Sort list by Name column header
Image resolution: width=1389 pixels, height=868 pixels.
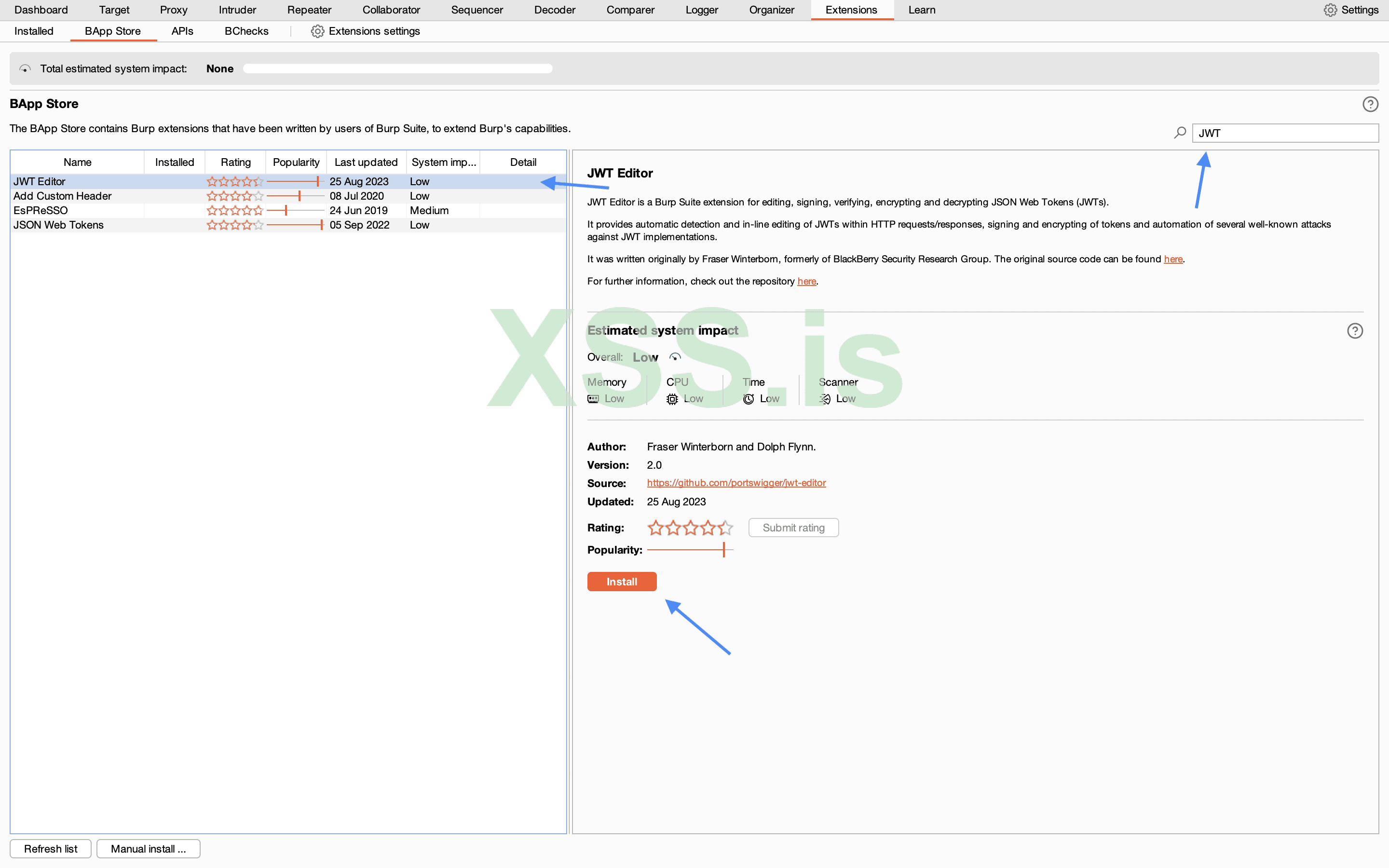(x=77, y=162)
